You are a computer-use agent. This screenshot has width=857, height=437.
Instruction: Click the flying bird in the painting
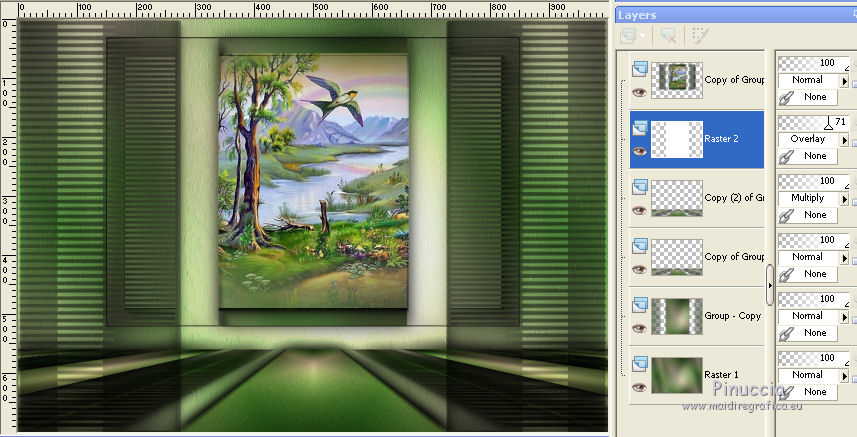tap(333, 100)
